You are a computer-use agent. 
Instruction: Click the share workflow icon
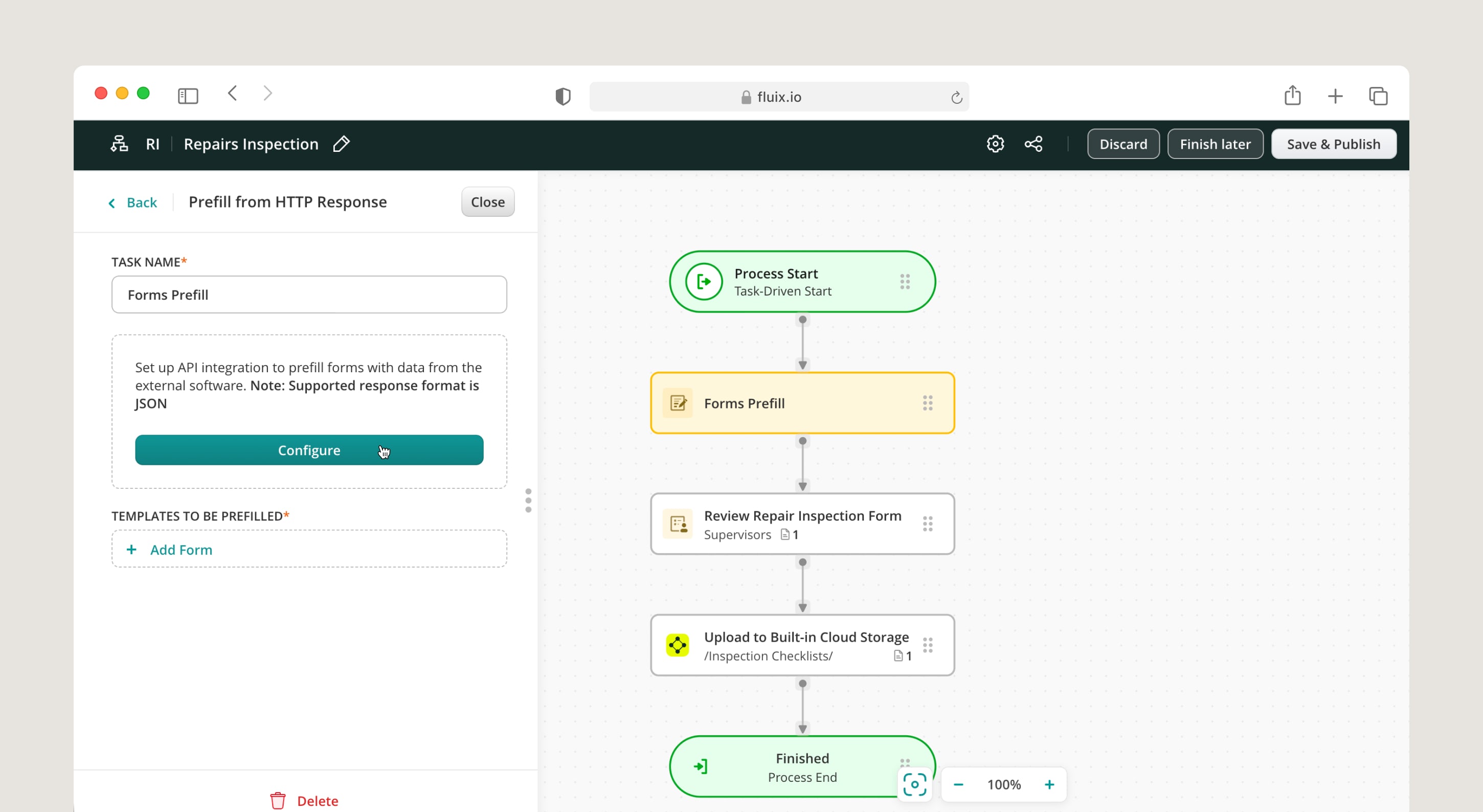[x=1033, y=144]
